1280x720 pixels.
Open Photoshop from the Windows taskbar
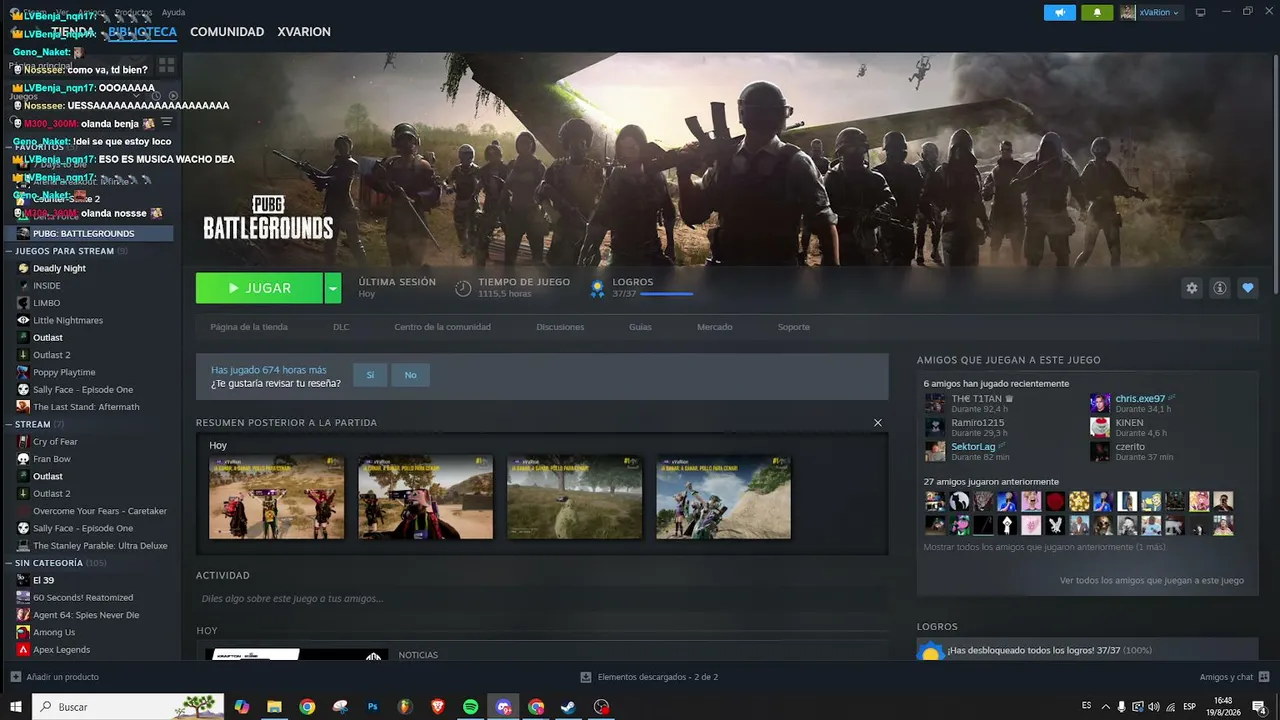(x=373, y=707)
